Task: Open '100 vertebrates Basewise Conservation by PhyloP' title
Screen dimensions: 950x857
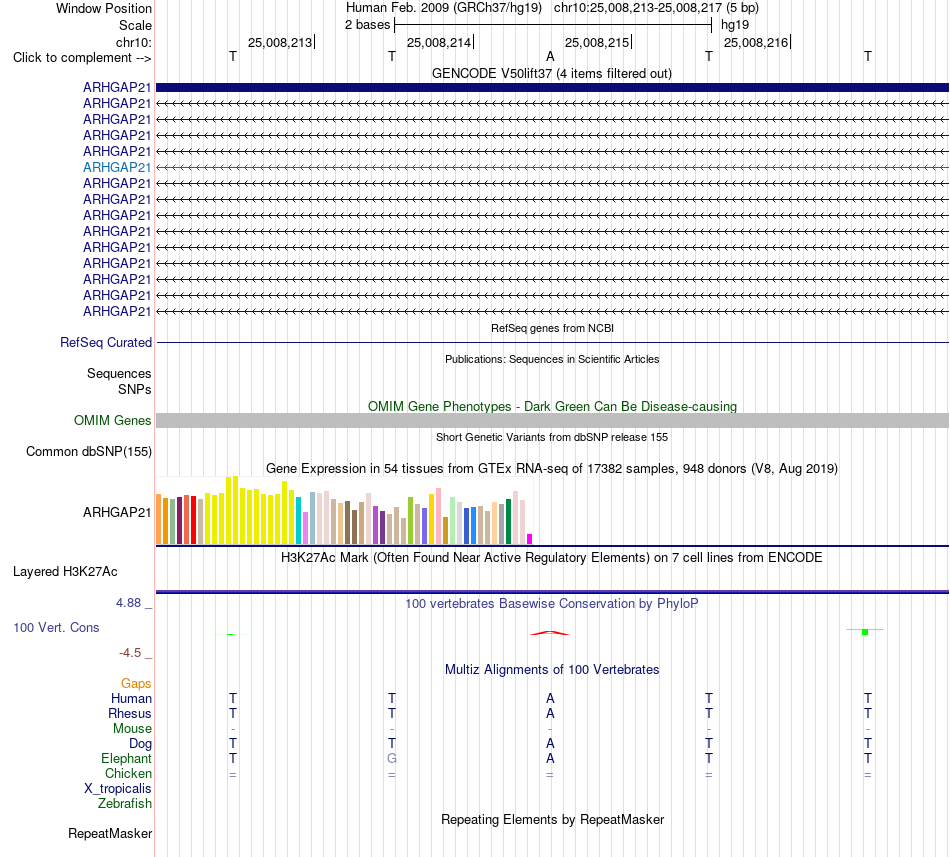Action: [552, 603]
